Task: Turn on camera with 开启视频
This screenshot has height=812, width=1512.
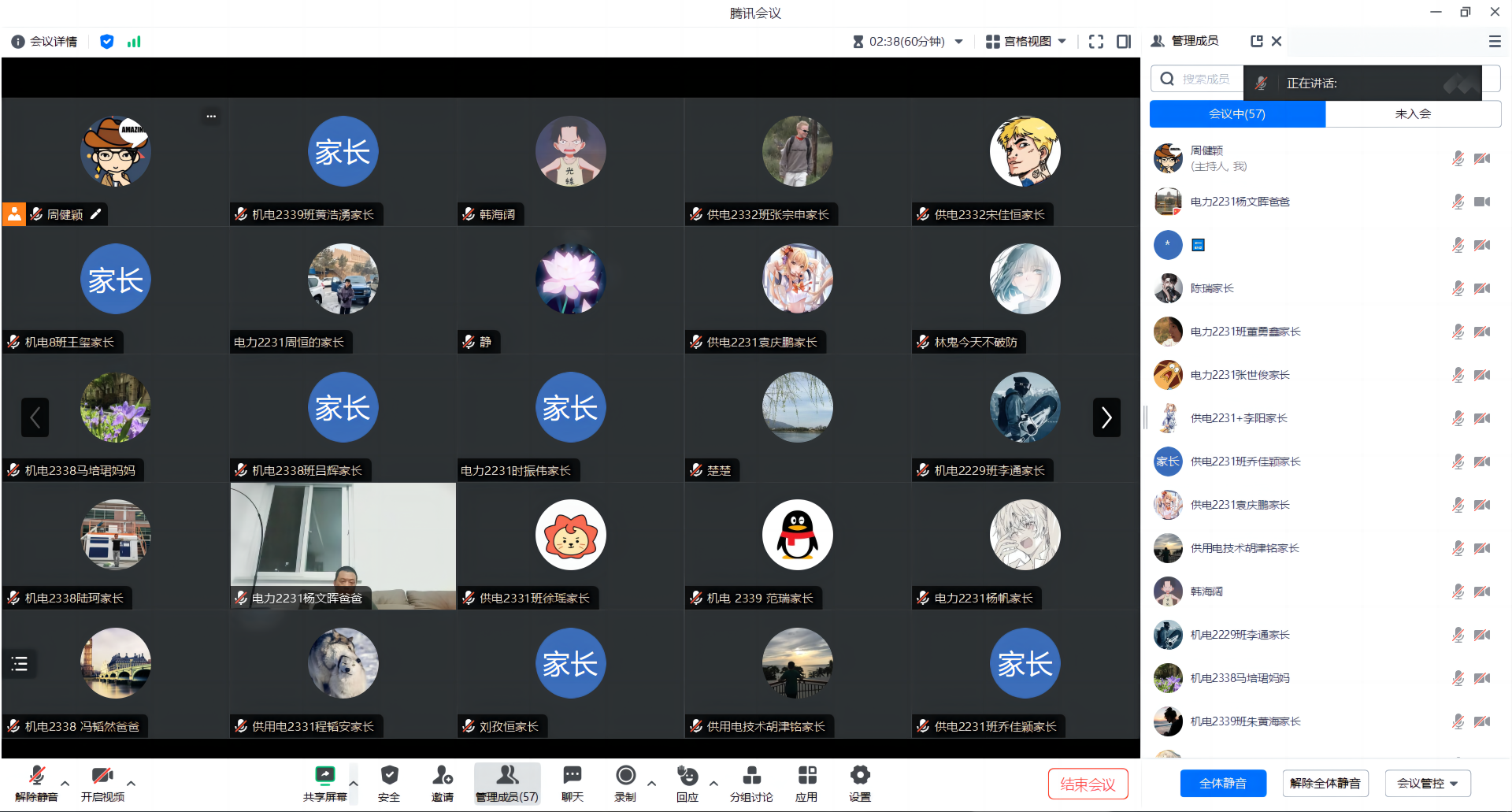Action: (102, 777)
